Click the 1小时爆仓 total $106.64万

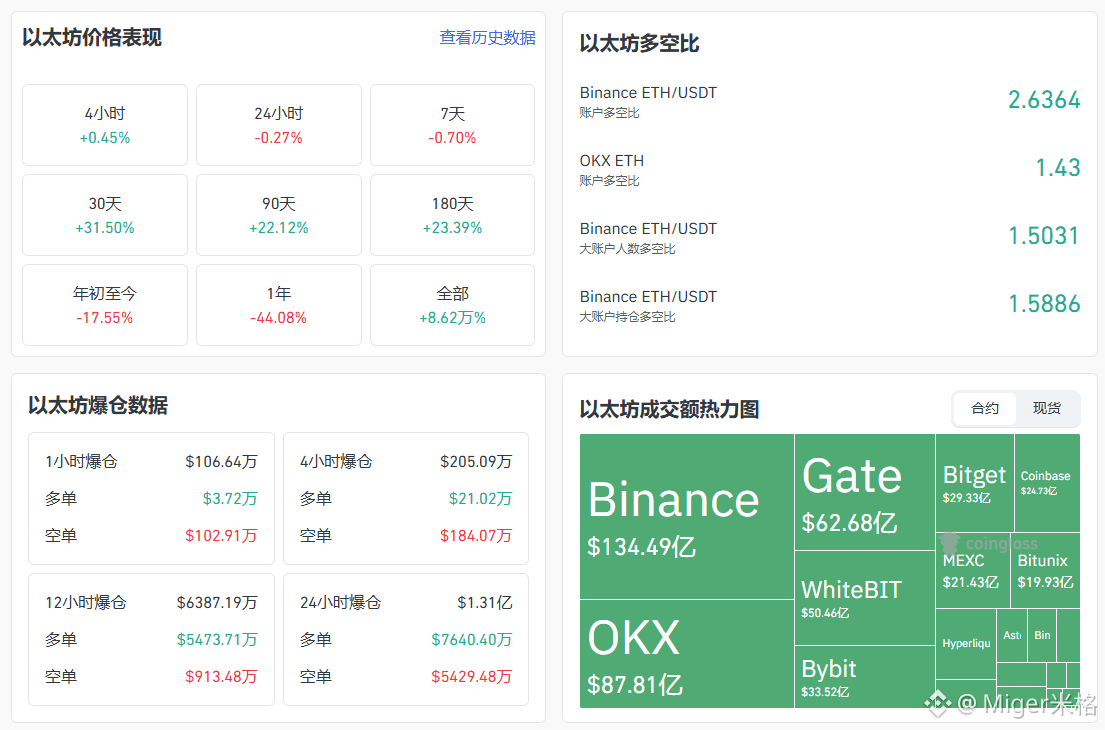pos(221,462)
